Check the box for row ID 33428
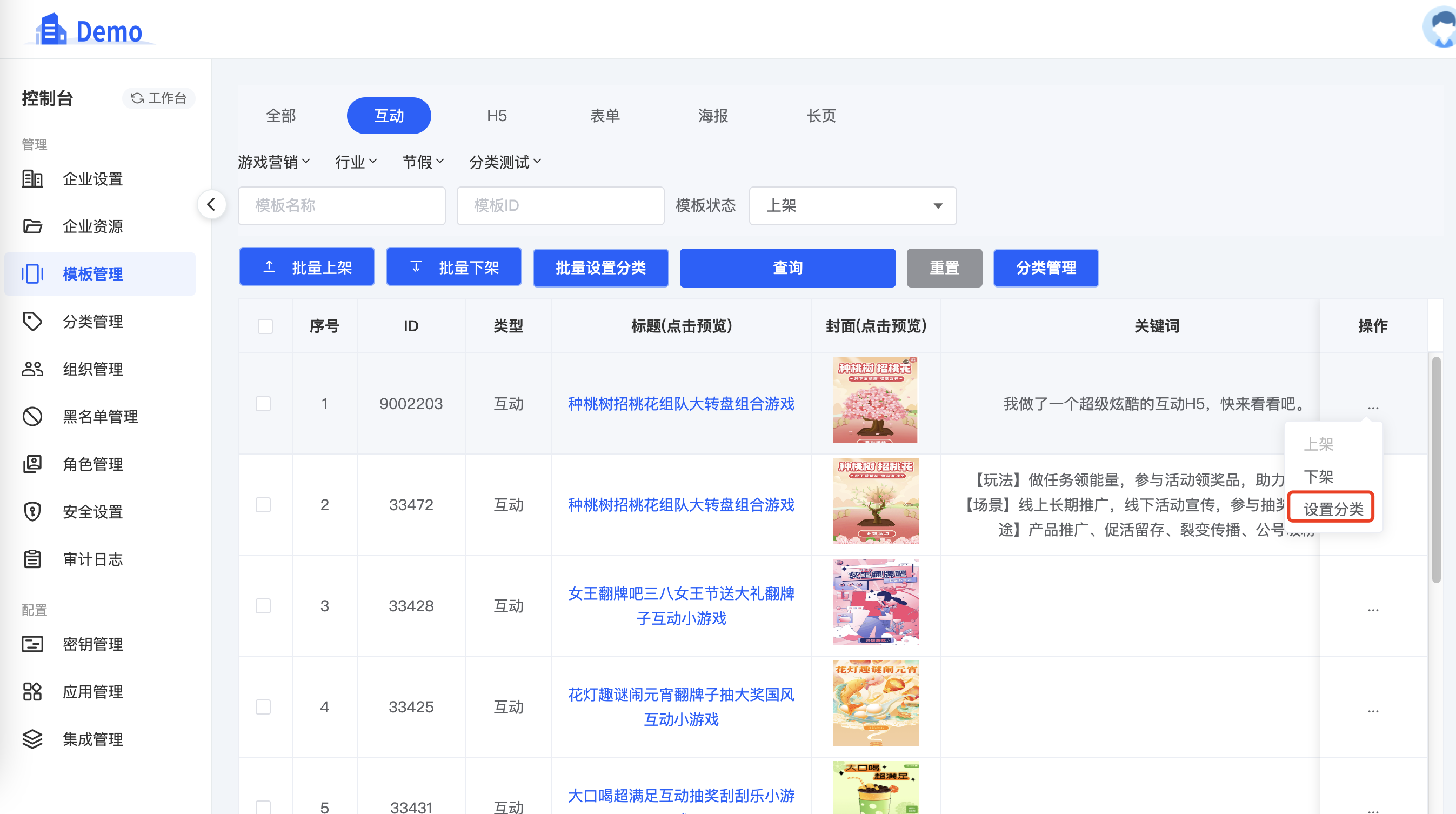Screen dimensions: 1456x814 click(x=263, y=606)
